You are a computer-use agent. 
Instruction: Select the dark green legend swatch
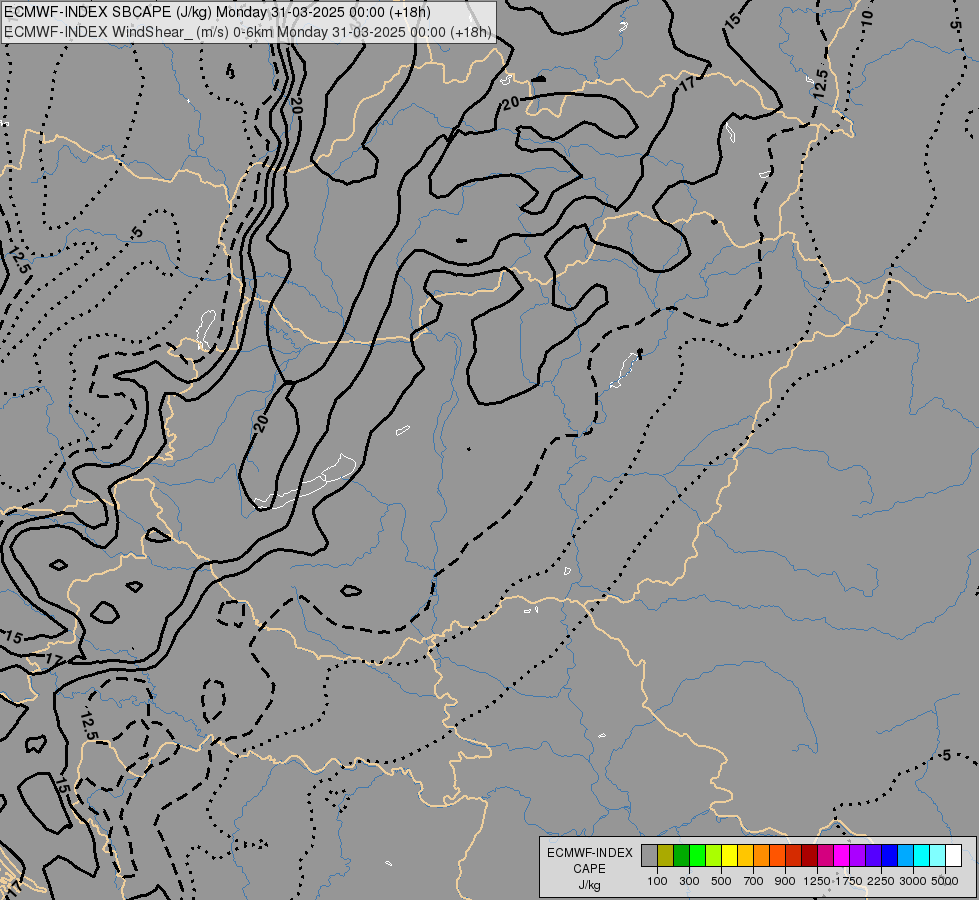682,855
